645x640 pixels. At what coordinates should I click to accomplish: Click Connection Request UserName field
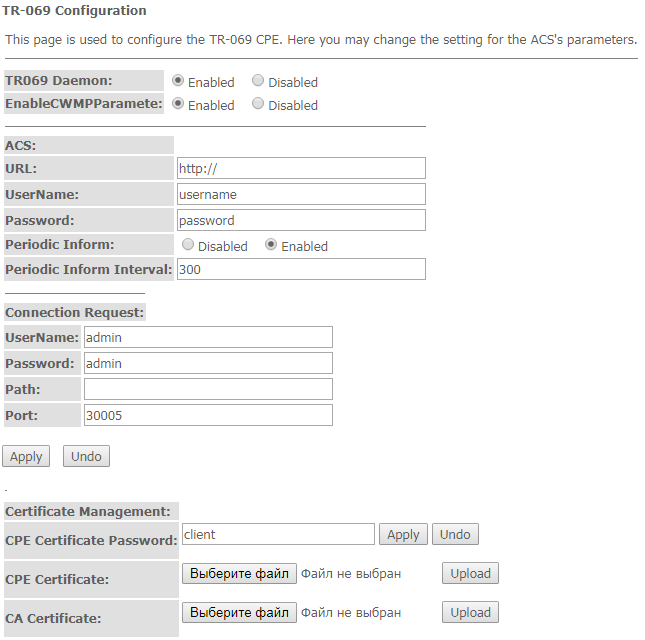tap(208, 337)
